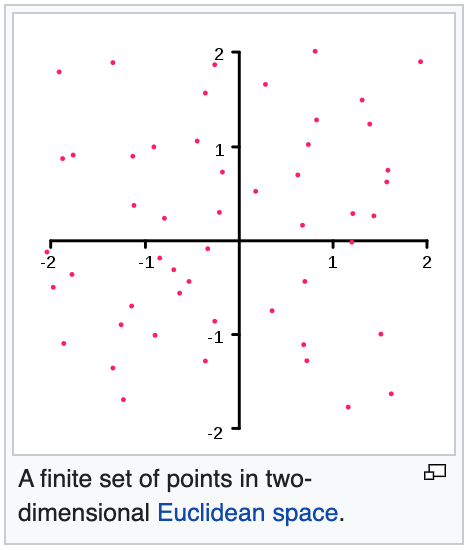Image resolution: width=470 pixels, height=550 pixels.
Task: Click the tick mark at -1 on vertical axis
Action: 236,334
